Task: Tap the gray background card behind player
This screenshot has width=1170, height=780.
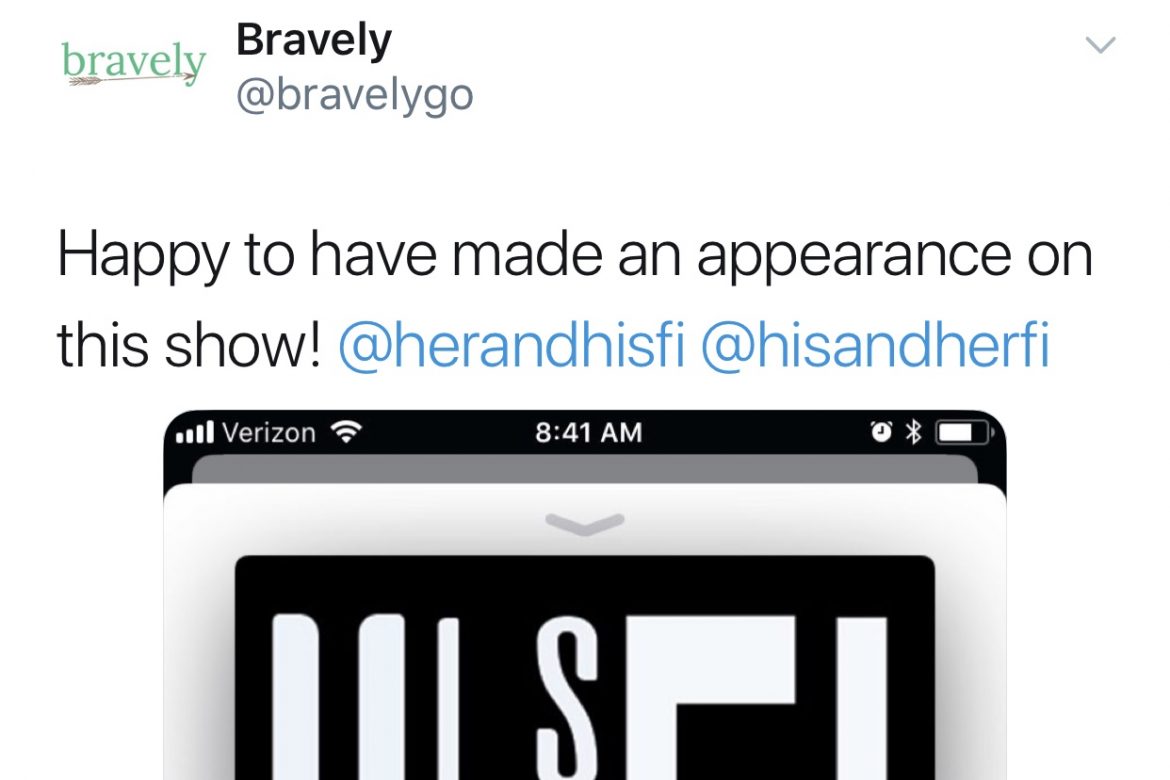Action: [584, 469]
